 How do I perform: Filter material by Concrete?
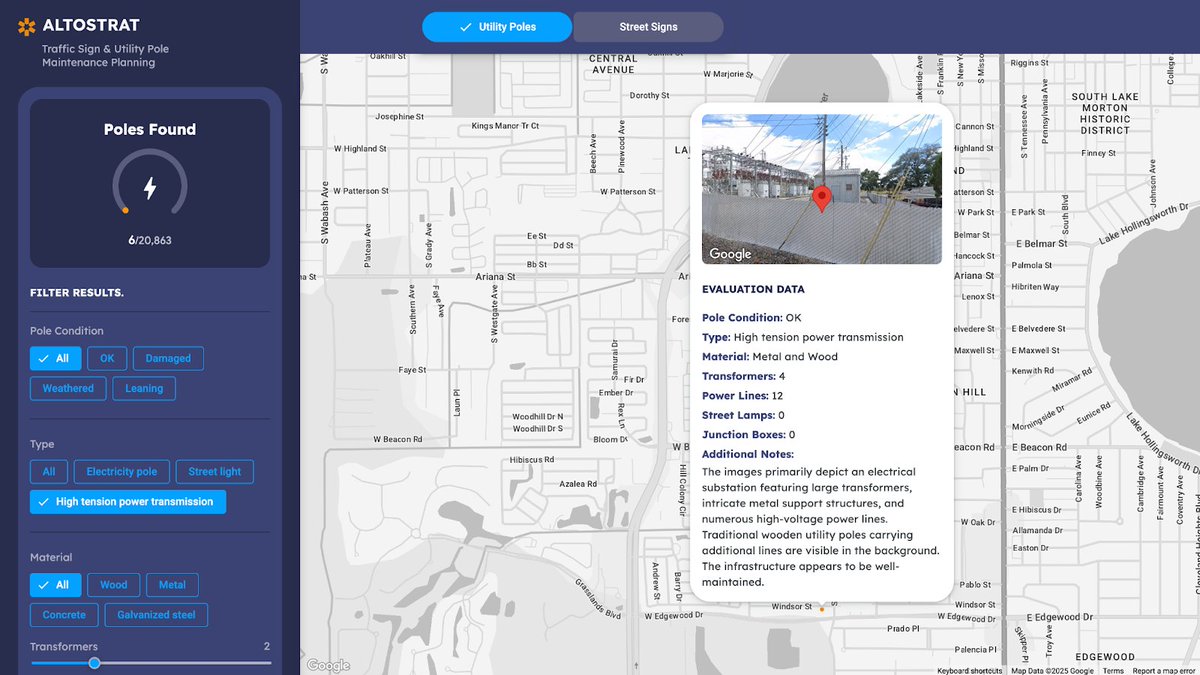pyautogui.click(x=64, y=614)
